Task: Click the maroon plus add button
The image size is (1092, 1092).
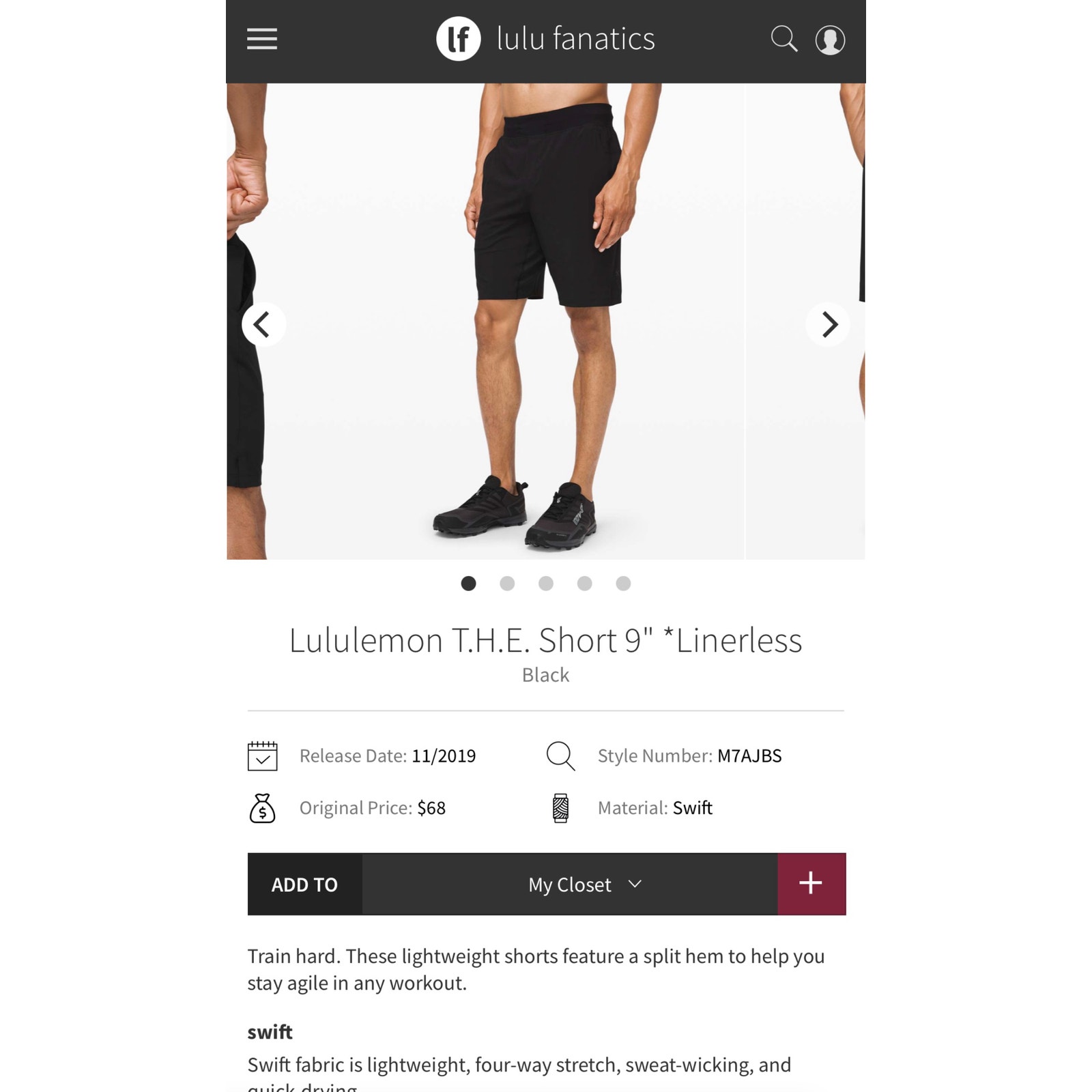Action: click(x=811, y=884)
